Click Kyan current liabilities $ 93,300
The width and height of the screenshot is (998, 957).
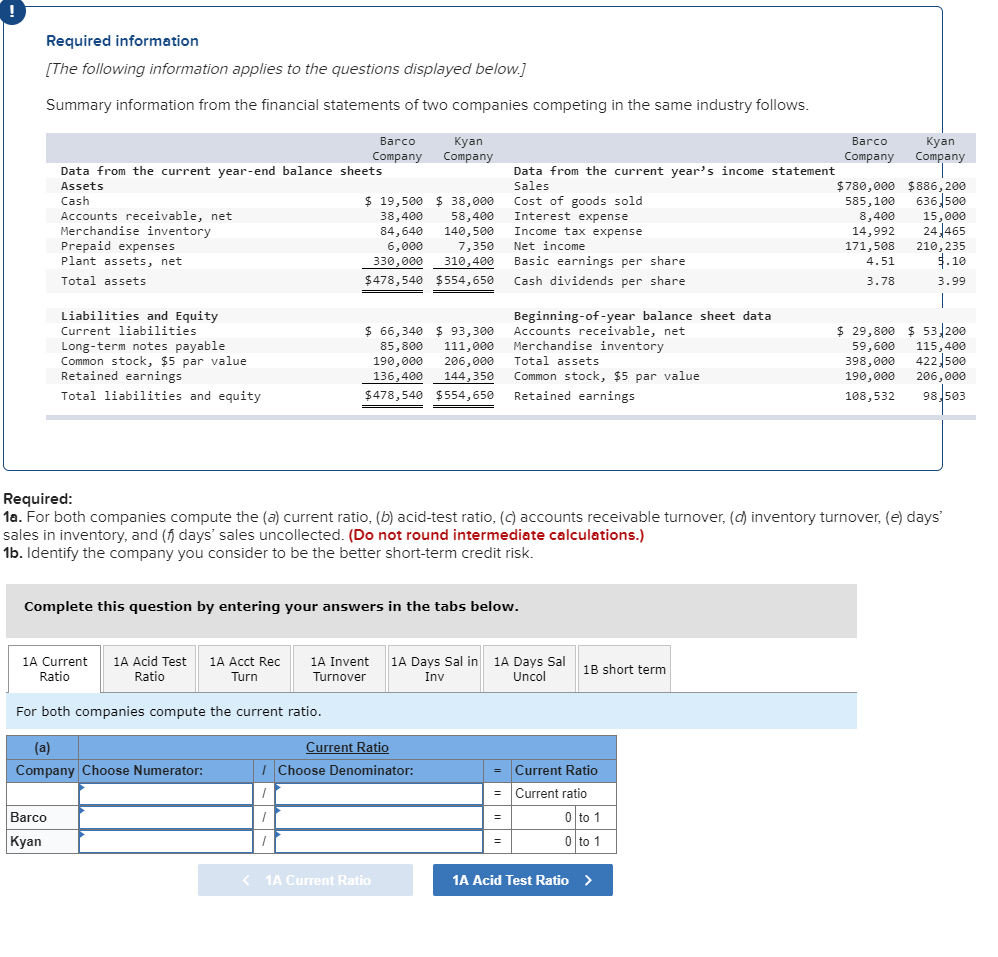click(x=465, y=331)
